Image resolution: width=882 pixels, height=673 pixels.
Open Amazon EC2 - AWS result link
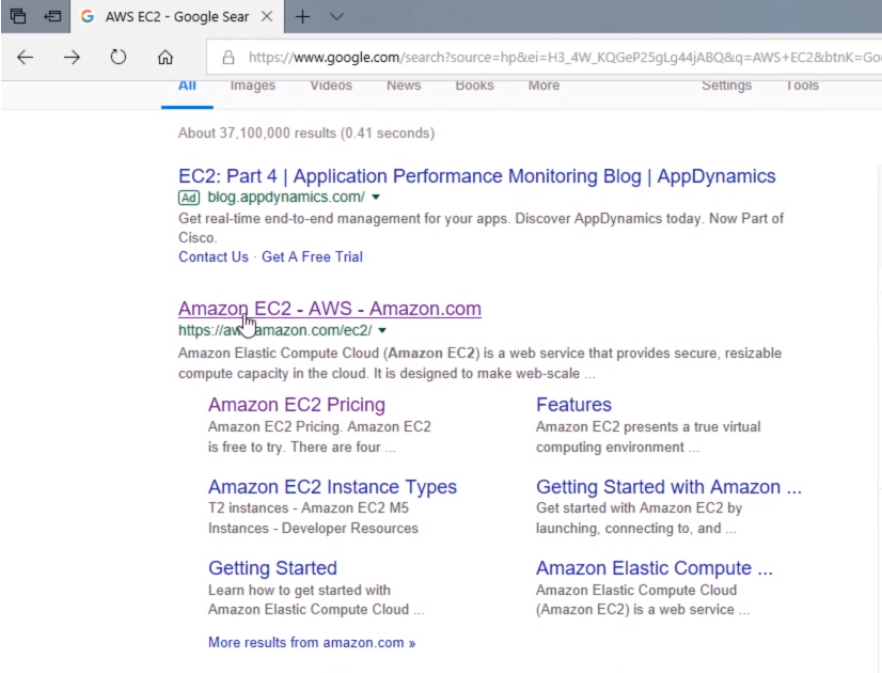tap(329, 308)
